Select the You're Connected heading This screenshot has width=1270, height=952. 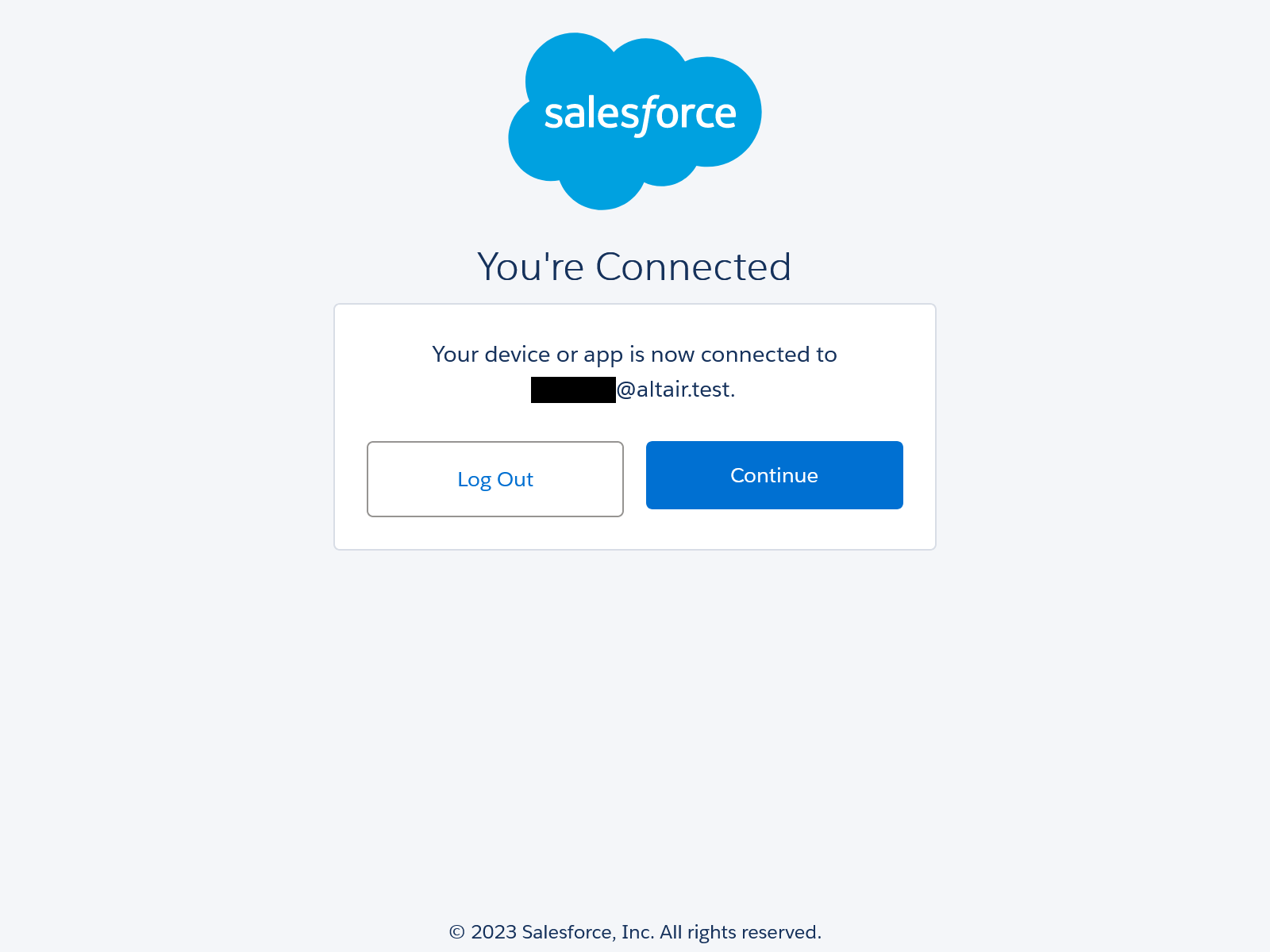tap(634, 267)
